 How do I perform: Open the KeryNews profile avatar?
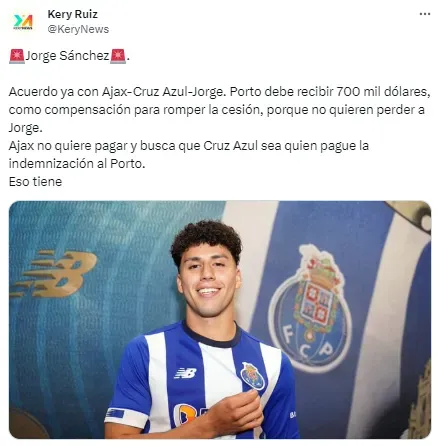tap(23, 22)
